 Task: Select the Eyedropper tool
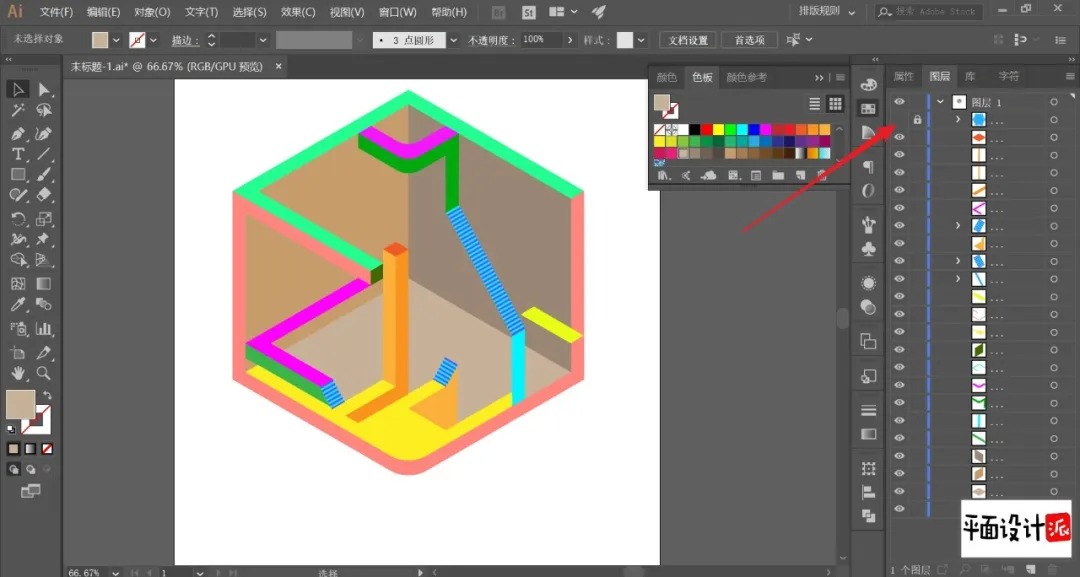coord(18,304)
